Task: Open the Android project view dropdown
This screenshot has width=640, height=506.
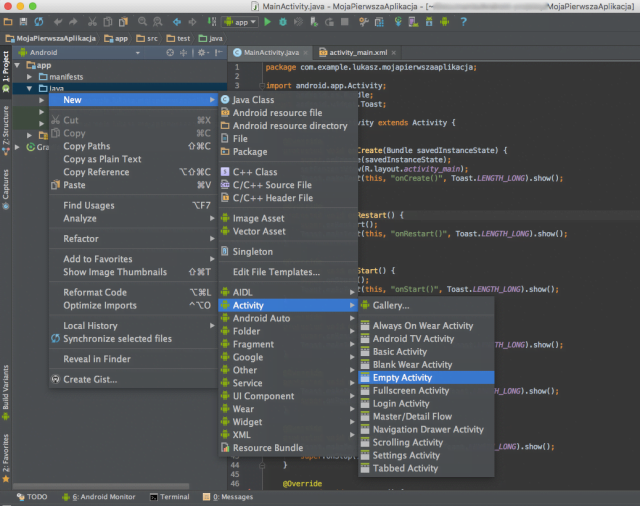Action: point(43,52)
